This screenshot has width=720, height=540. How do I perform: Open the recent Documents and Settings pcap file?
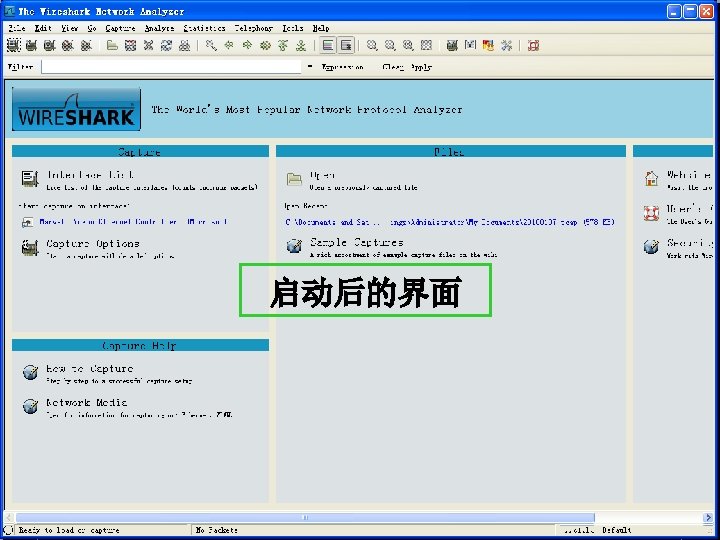click(450, 222)
